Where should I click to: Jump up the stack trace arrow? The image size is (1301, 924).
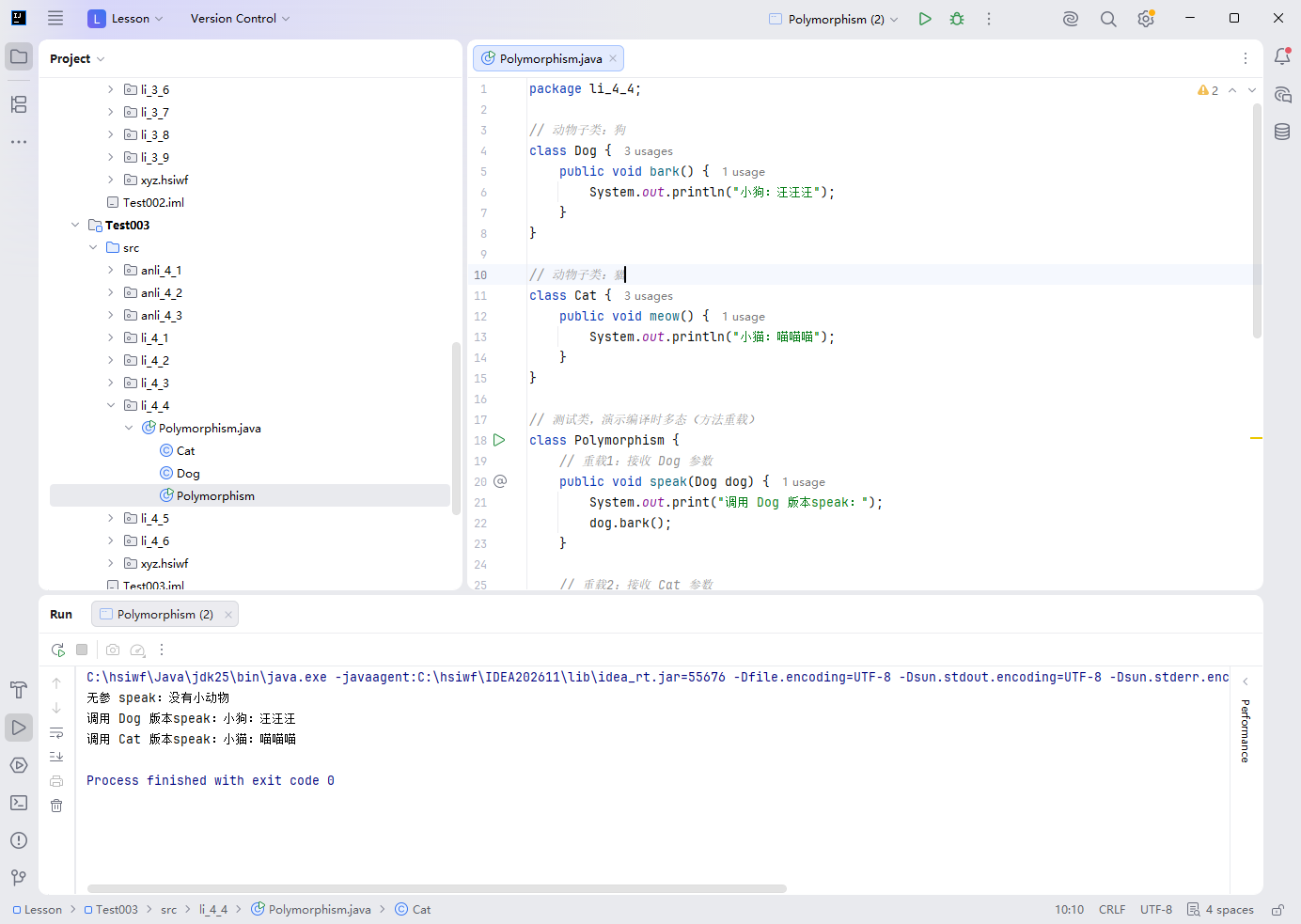click(56, 683)
